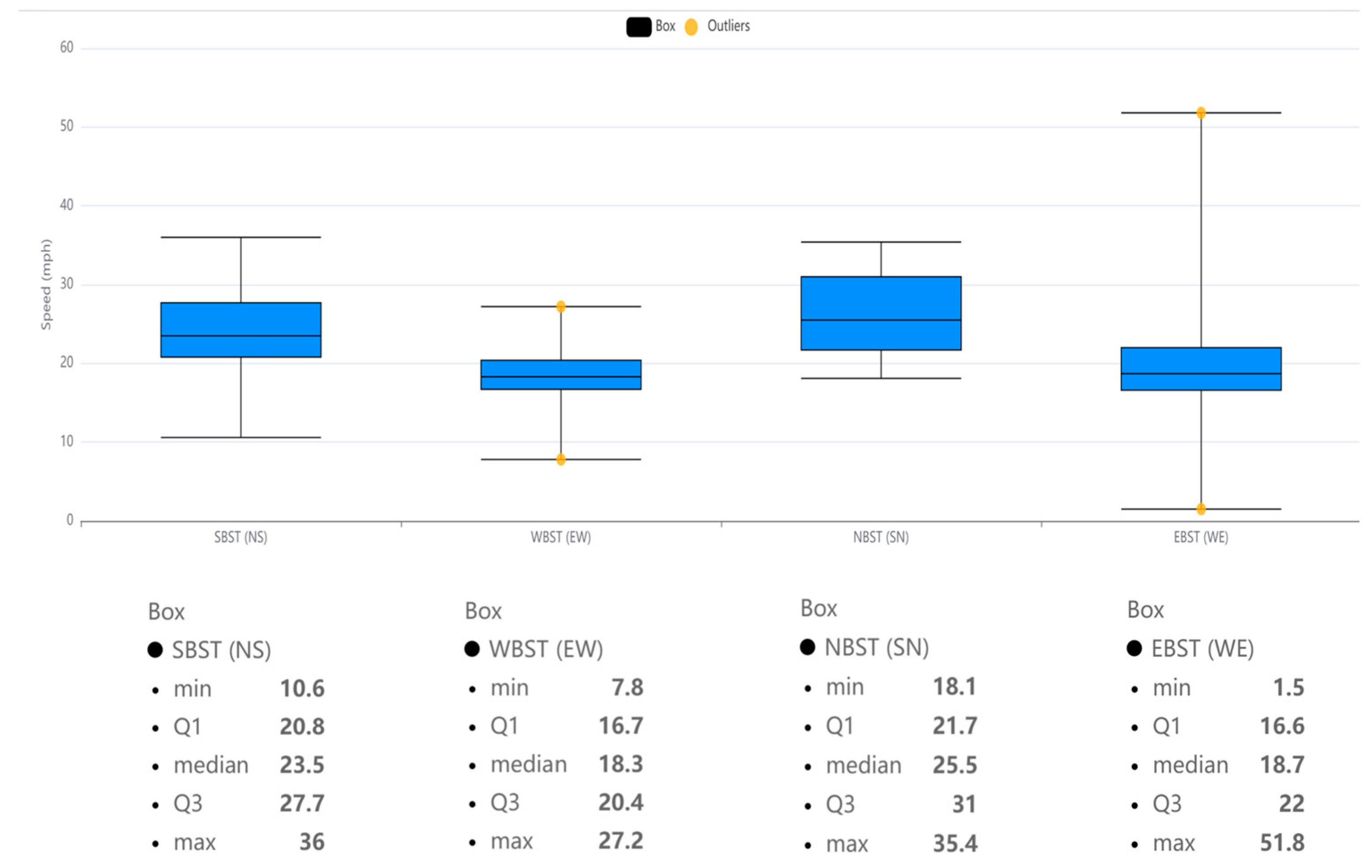The height and width of the screenshot is (868, 1372).
Task: Click WBST lower outlier dot near 7.8
Action: (x=561, y=459)
